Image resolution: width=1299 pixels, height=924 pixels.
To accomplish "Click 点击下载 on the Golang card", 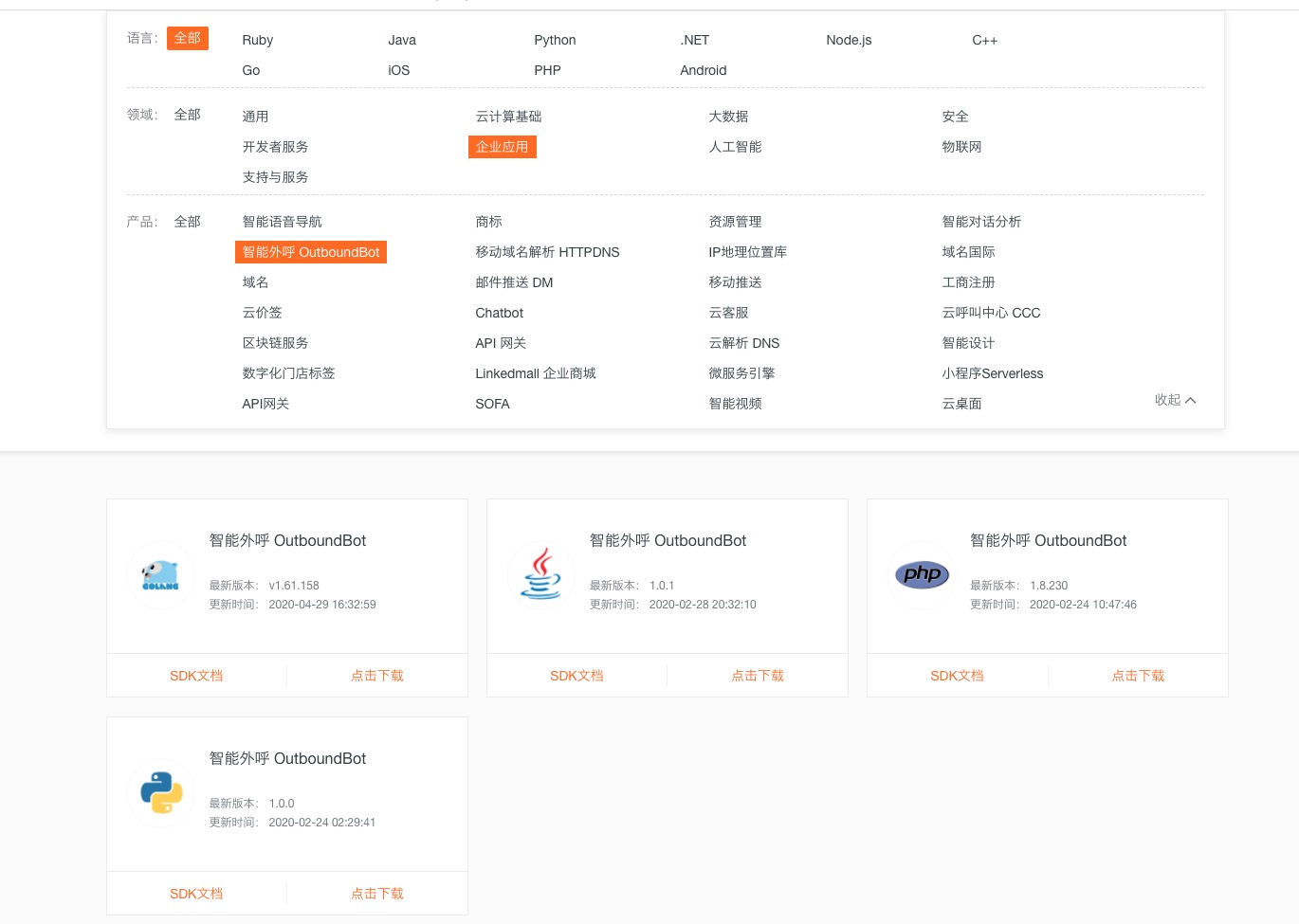I will [377, 676].
